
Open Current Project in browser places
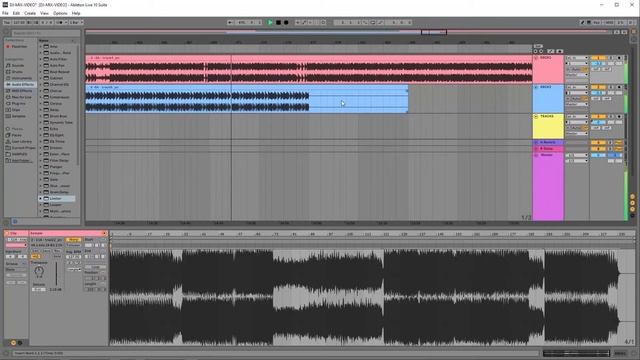pyautogui.click(x=20, y=148)
